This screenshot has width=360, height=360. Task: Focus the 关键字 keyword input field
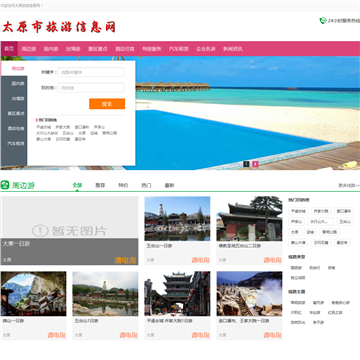(91, 72)
